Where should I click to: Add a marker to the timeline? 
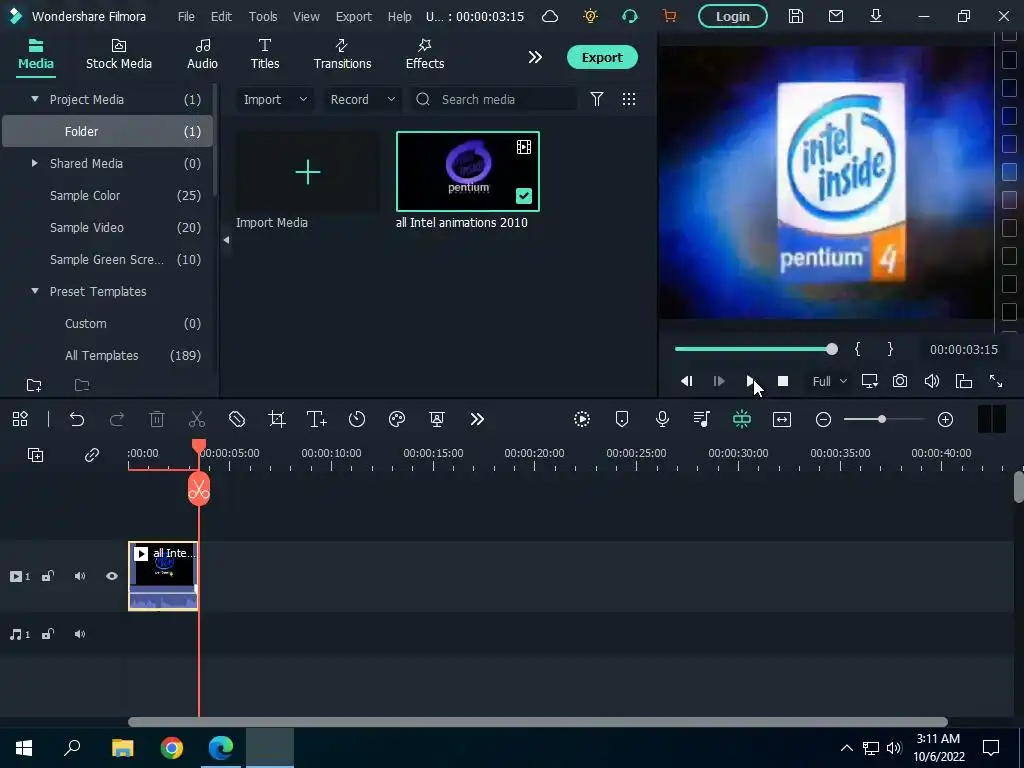tap(622, 419)
